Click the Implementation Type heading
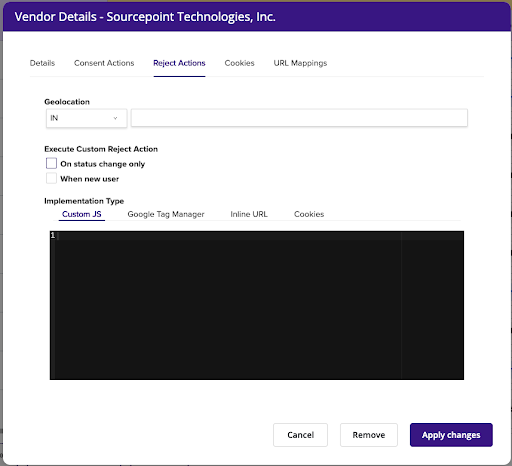 84,201
